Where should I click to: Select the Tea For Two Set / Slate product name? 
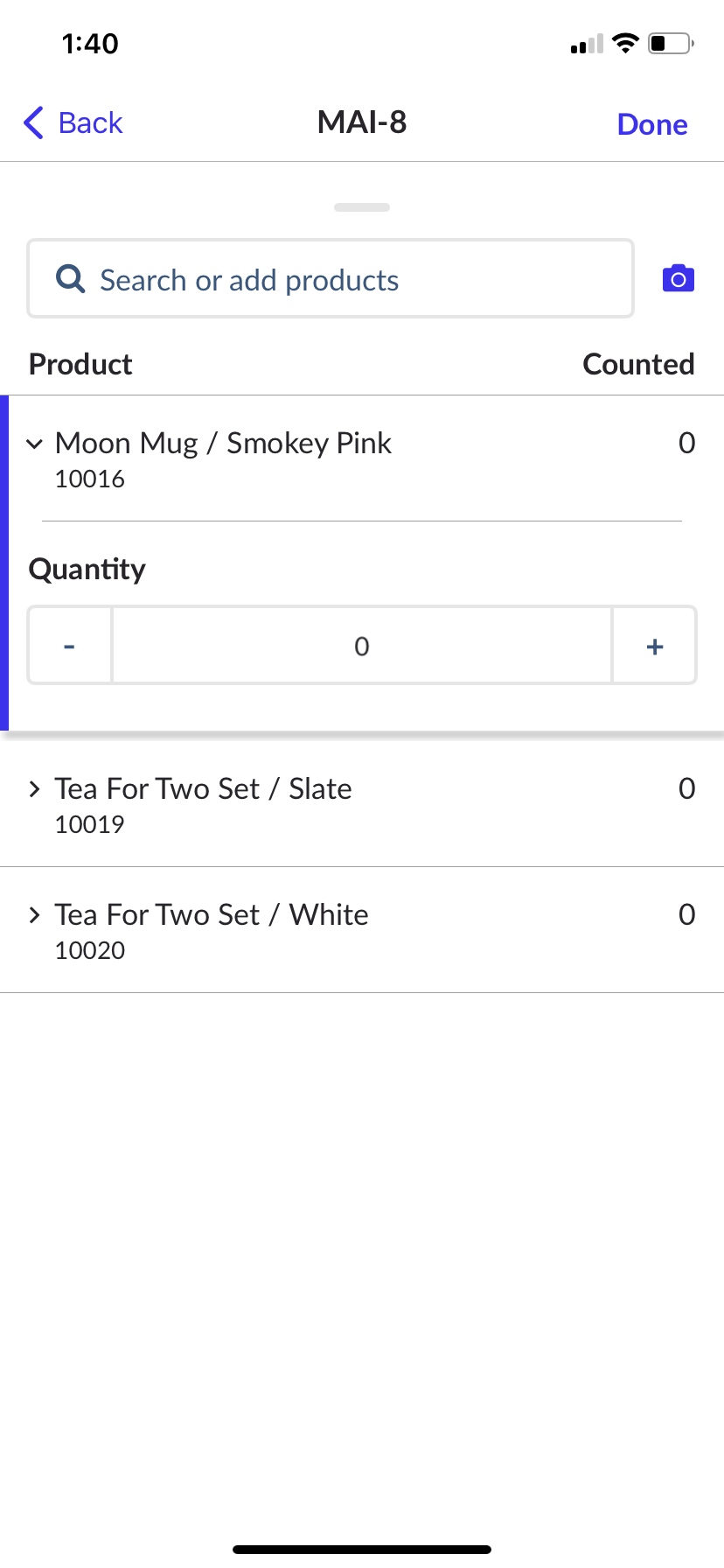click(203, 789)
